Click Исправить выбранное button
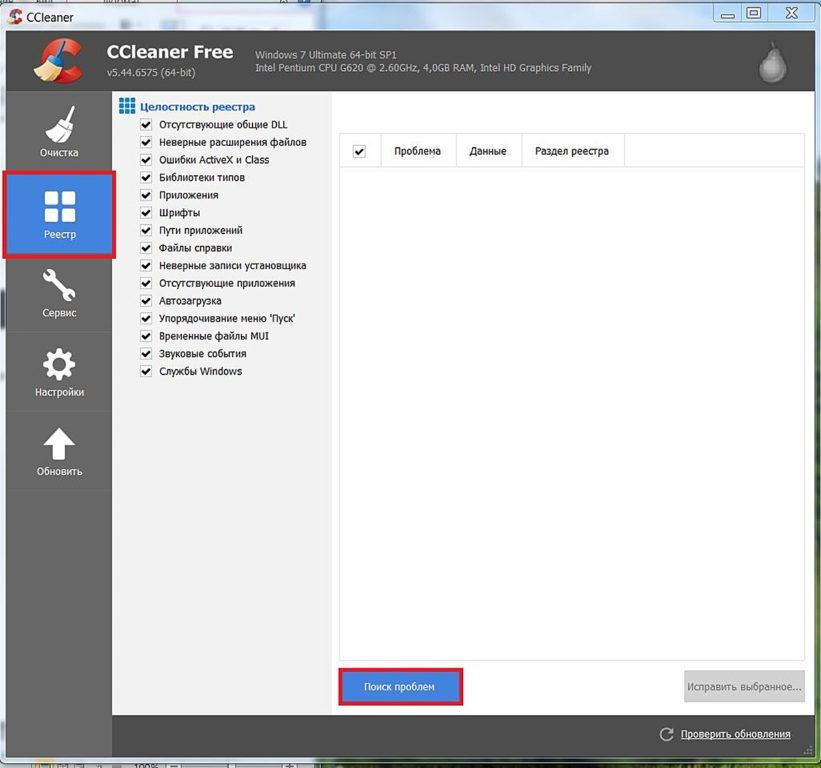Viewport: 821px width, 768px height. pos(744,687)
